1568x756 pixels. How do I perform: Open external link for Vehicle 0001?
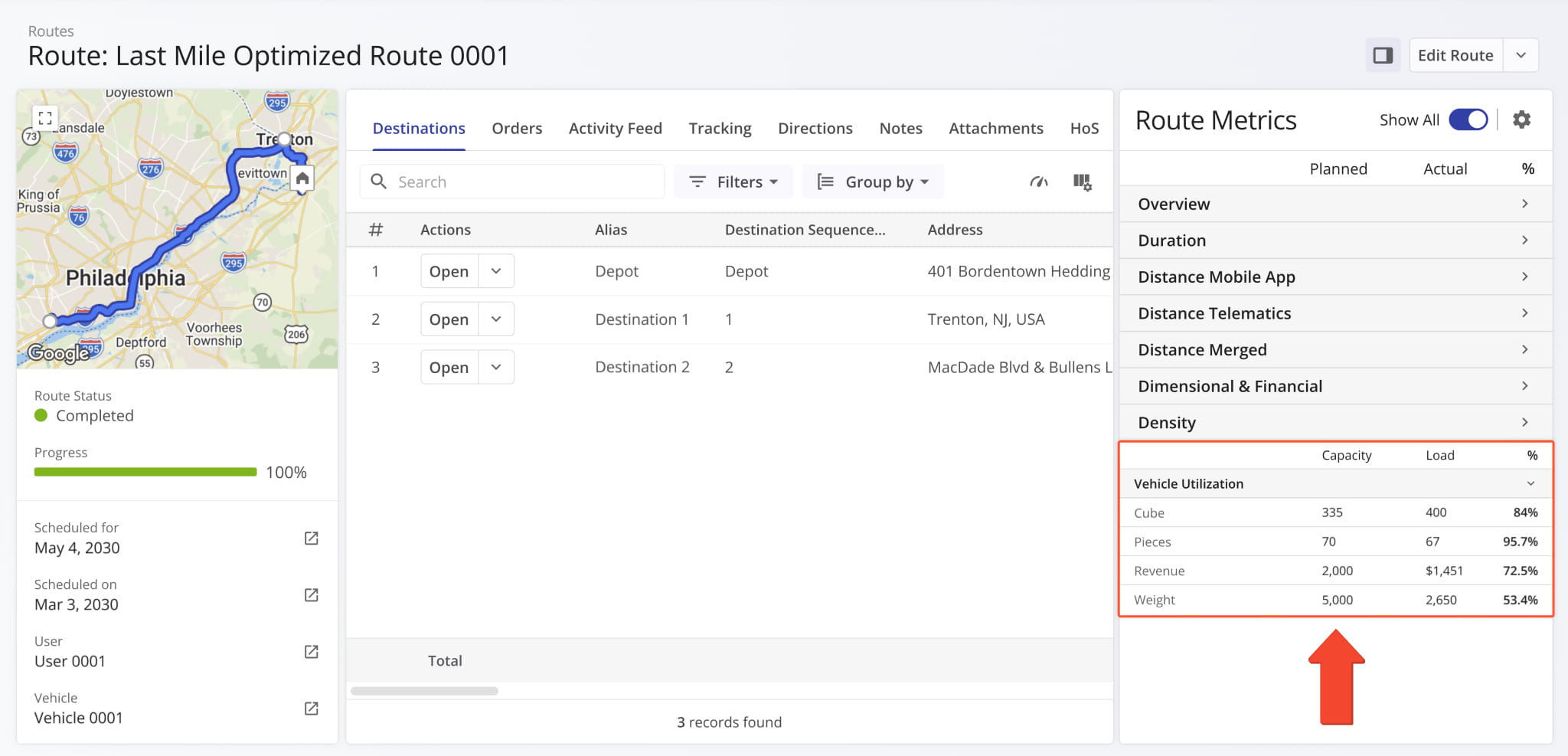click(311, 709)
